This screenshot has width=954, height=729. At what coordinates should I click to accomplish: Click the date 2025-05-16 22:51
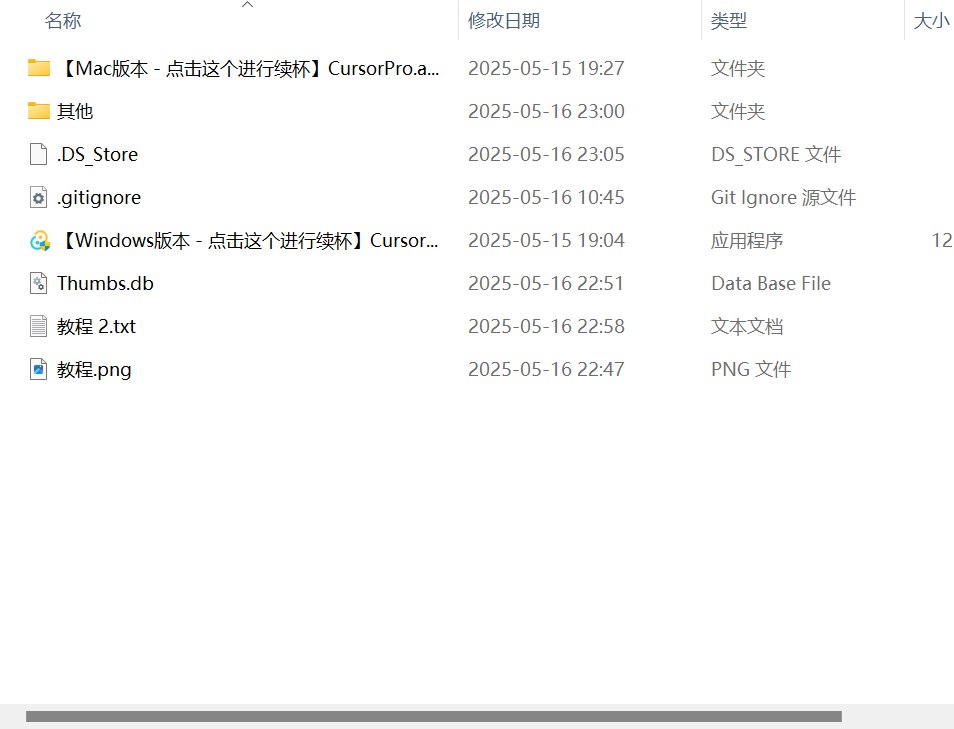546,284
